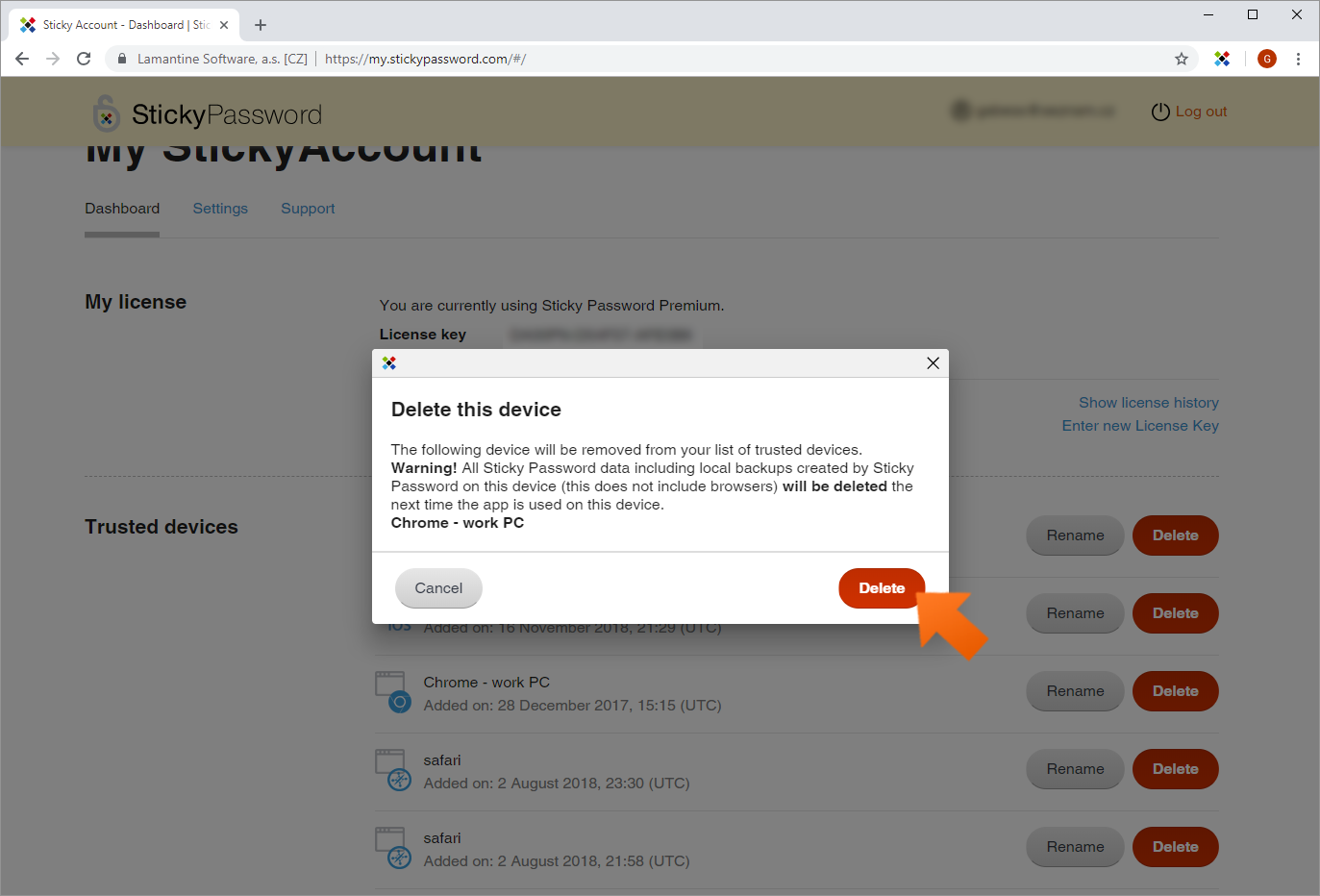Image resolution: width=1320 pixels, height=896 pixels.
Task: Rename the safari device added 21:58
Action: (1075, 847)
